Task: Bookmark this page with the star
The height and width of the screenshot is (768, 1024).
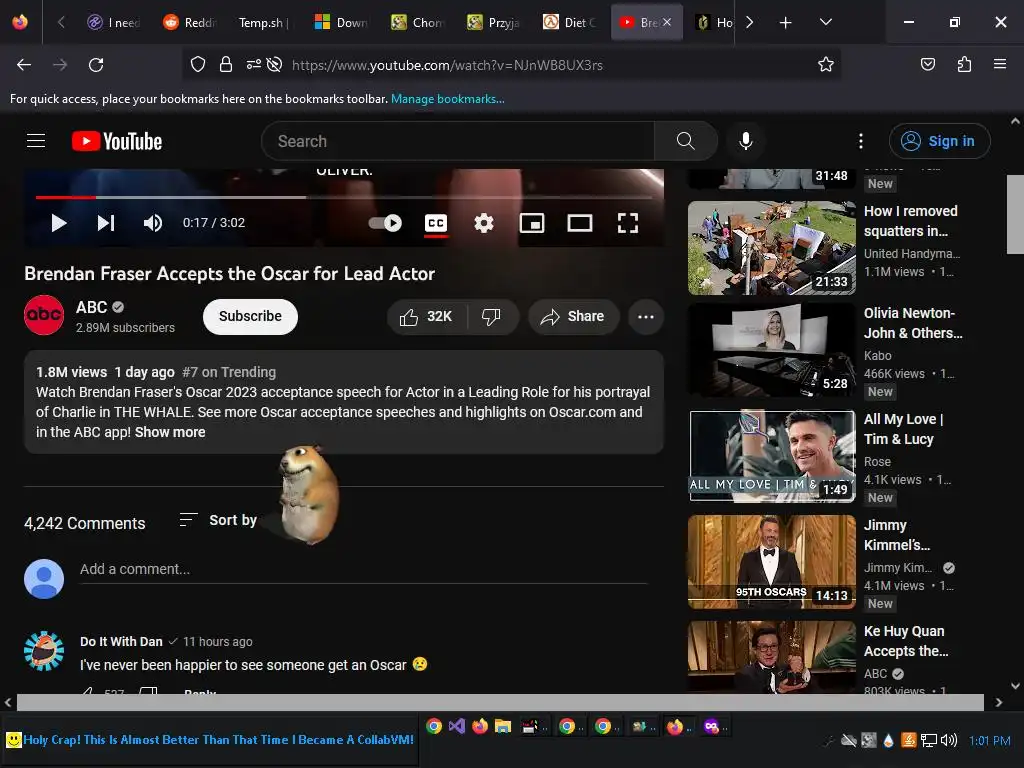Action: (x=825, y=65)
